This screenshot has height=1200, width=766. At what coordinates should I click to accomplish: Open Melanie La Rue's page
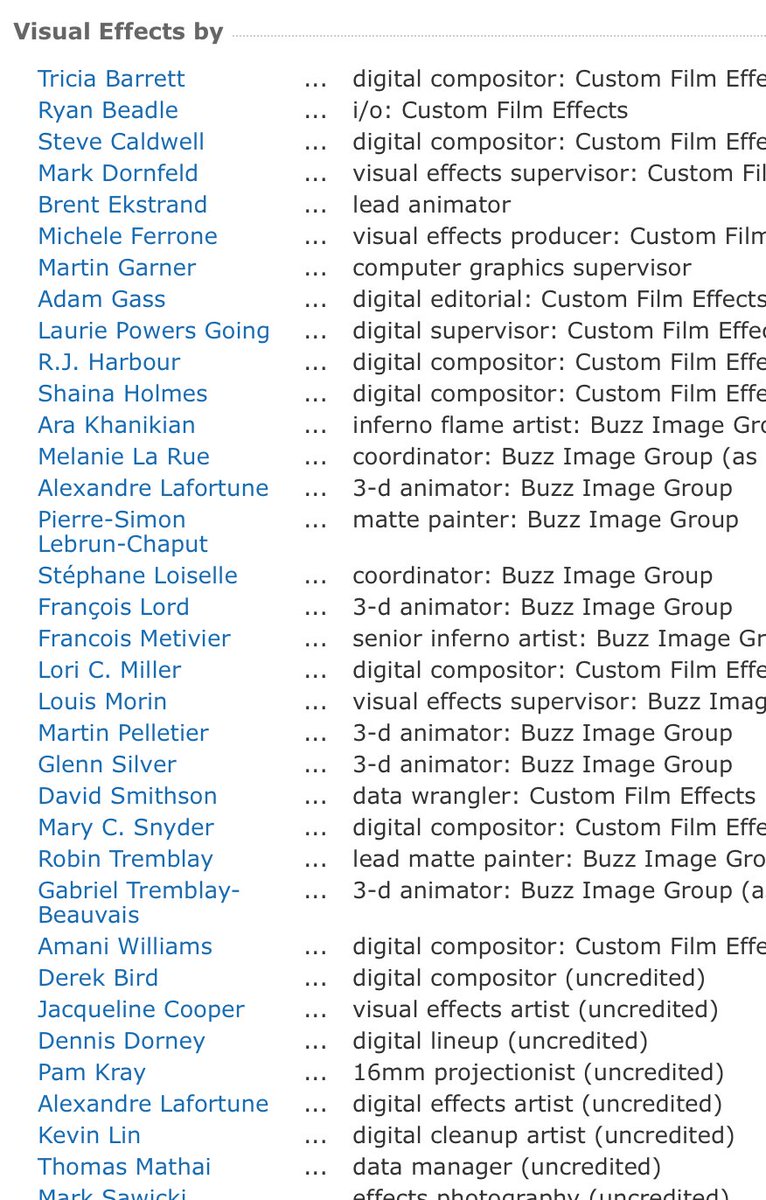[124, 457]
